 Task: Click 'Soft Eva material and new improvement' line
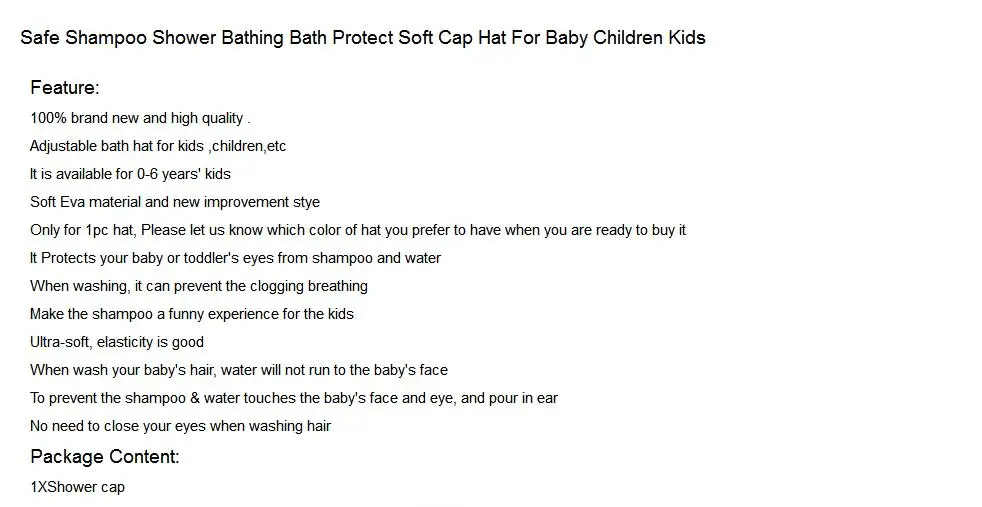tap(175, 202)
